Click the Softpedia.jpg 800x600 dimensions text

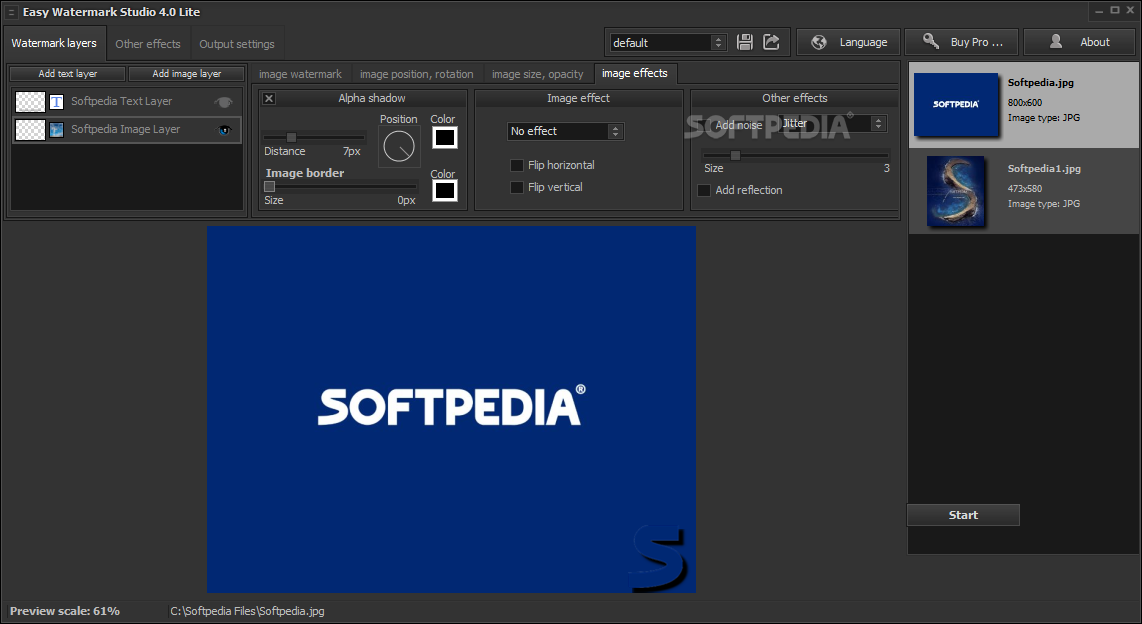tap(1025, 103)
